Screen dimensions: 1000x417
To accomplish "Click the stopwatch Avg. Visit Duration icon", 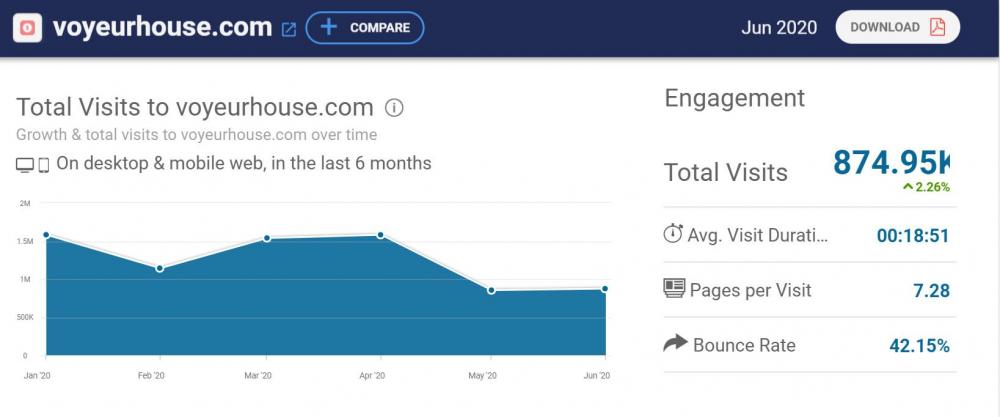I will click(x=673, y=234).
